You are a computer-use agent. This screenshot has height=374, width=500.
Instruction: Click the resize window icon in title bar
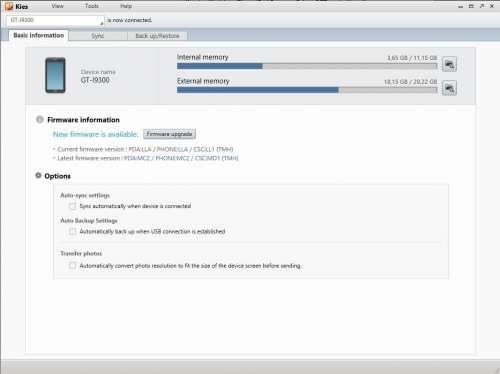coord(471,6)
